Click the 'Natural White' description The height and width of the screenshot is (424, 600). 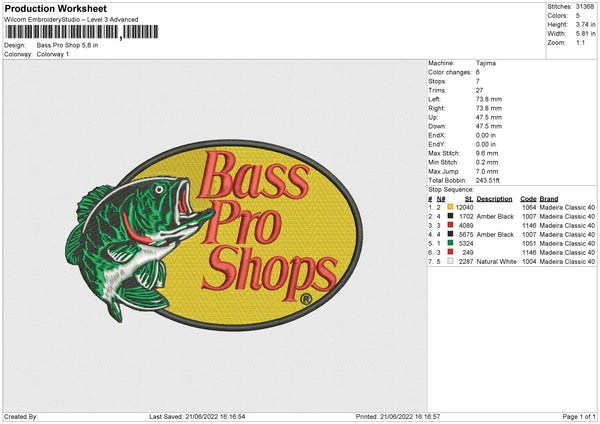point(497,261)
